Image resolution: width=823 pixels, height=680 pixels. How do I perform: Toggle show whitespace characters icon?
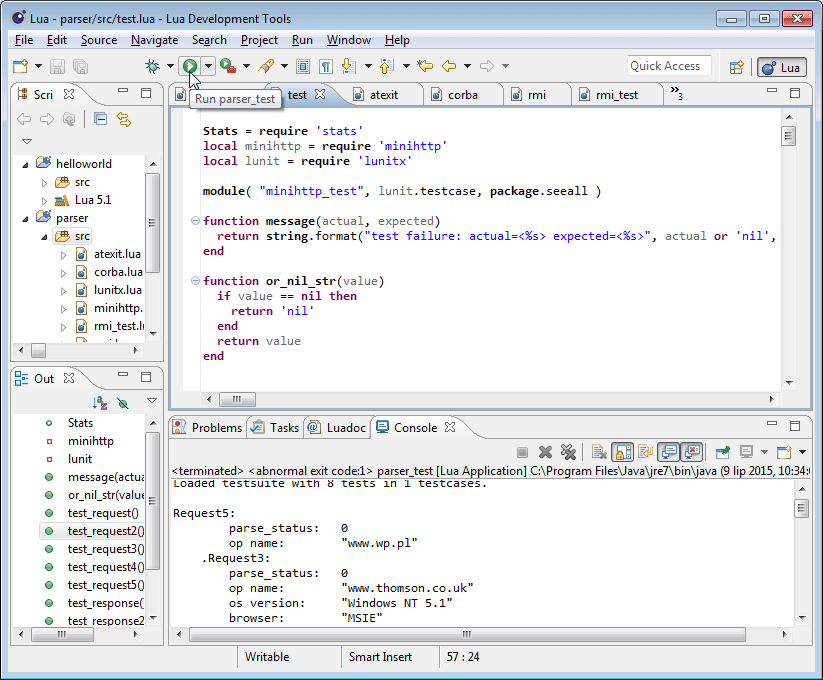click(x=326, y=66)
